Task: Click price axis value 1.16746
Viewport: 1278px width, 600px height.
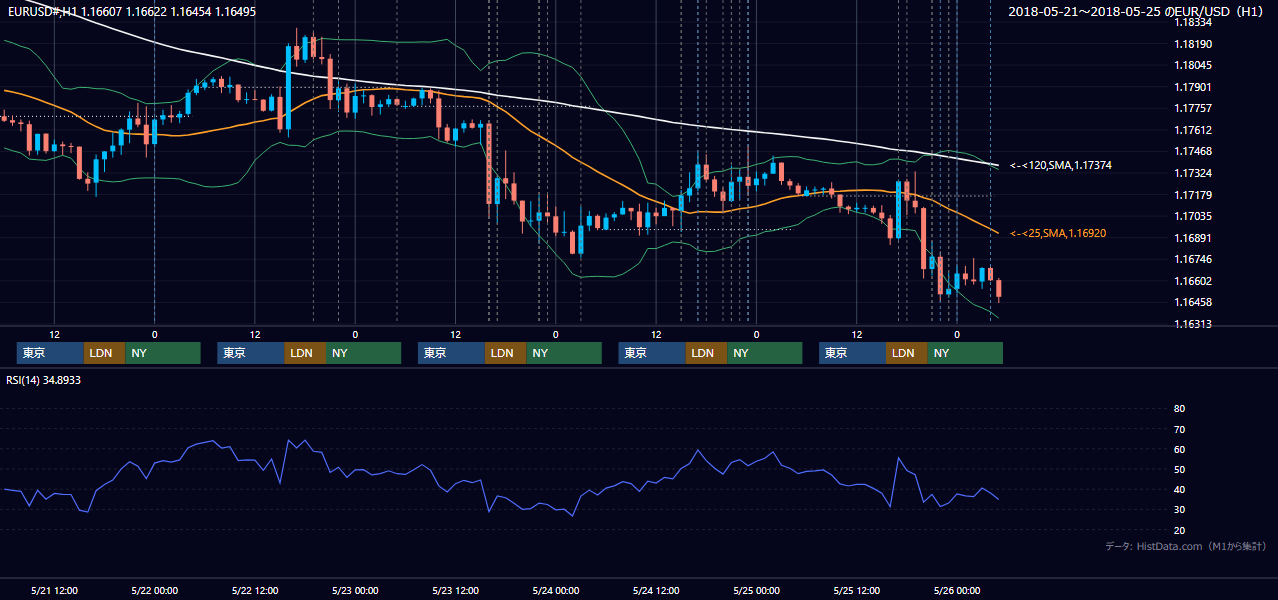Action: 1192,259
